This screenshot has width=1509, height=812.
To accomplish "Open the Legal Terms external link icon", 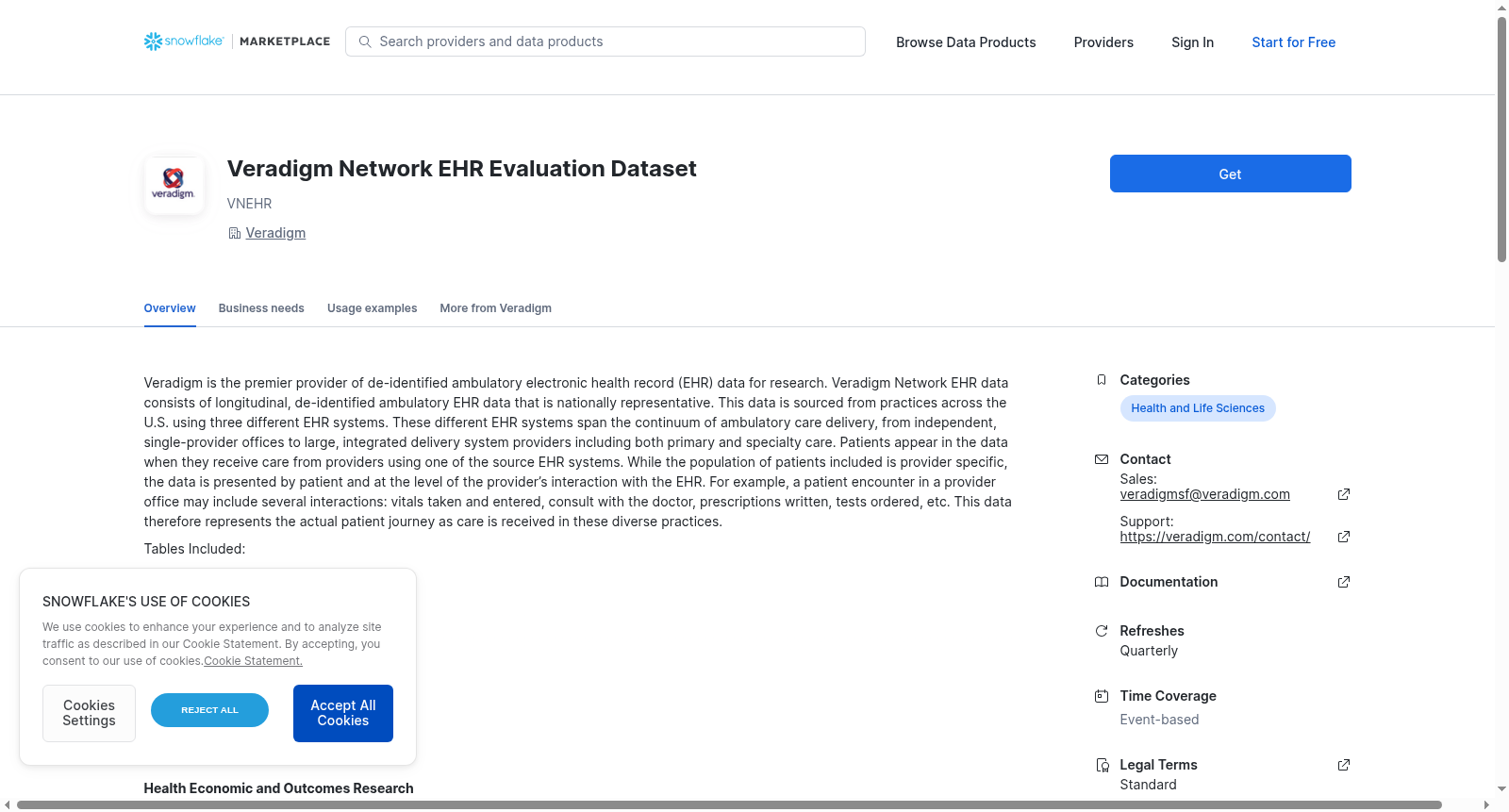I will [1344, 765].
